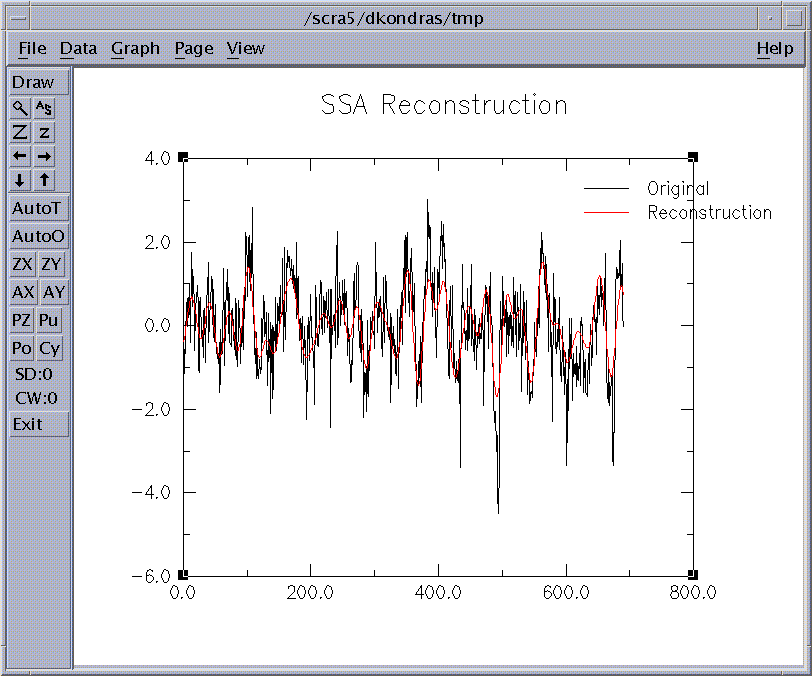Click the AutoO button

pos(39,237)
